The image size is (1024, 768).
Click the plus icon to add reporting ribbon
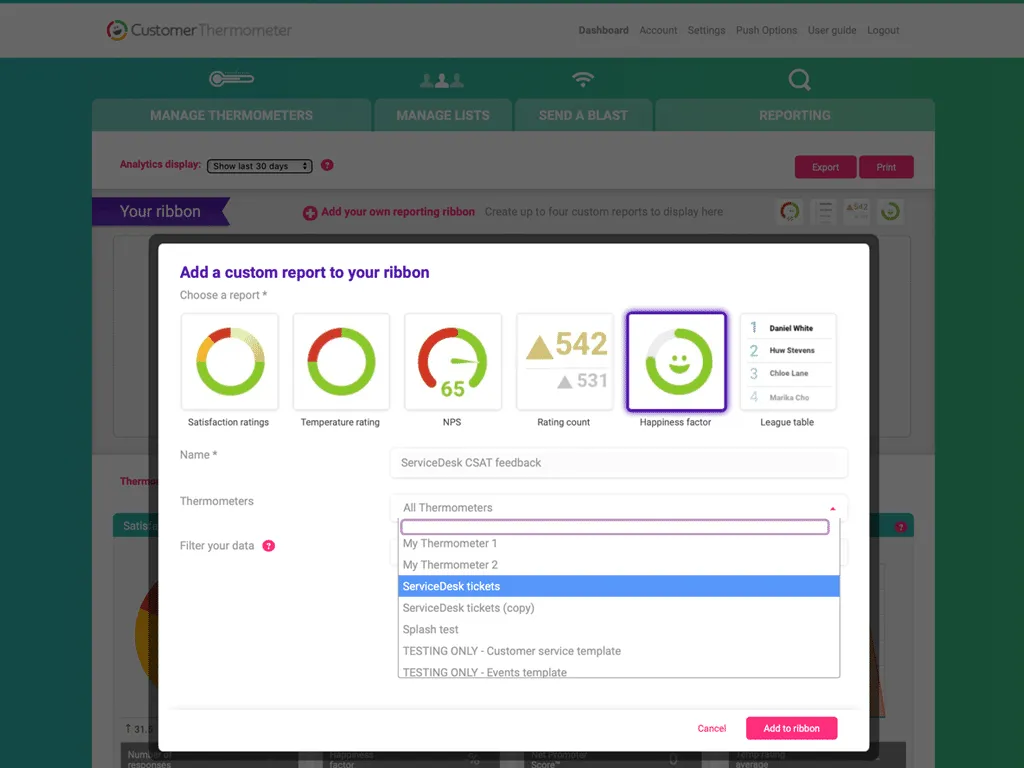[x=310, y=213]
